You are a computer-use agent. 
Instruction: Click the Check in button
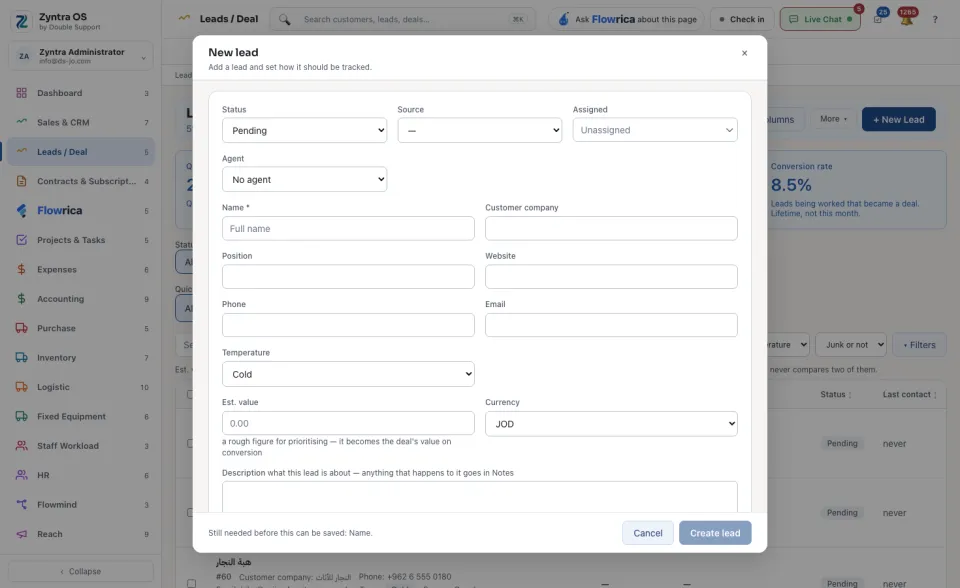(742, 20)
